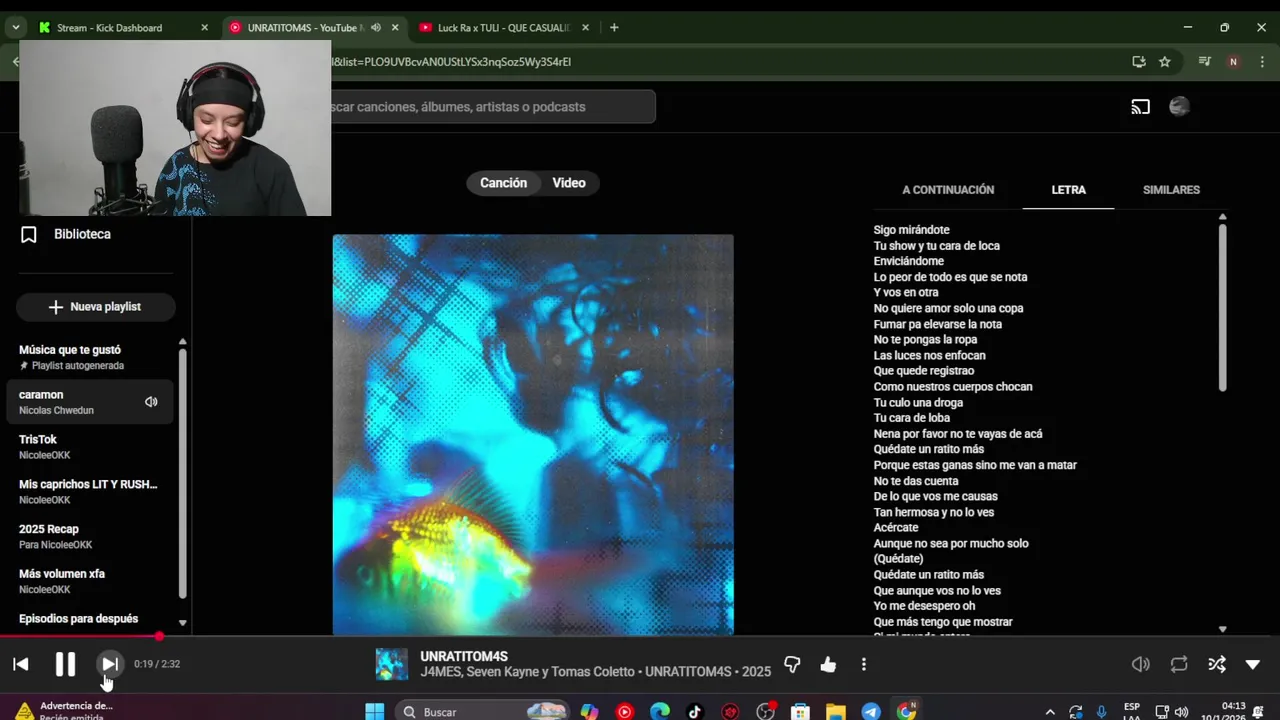Like the song UNRATITOM4S

click(x=828, y=664)
